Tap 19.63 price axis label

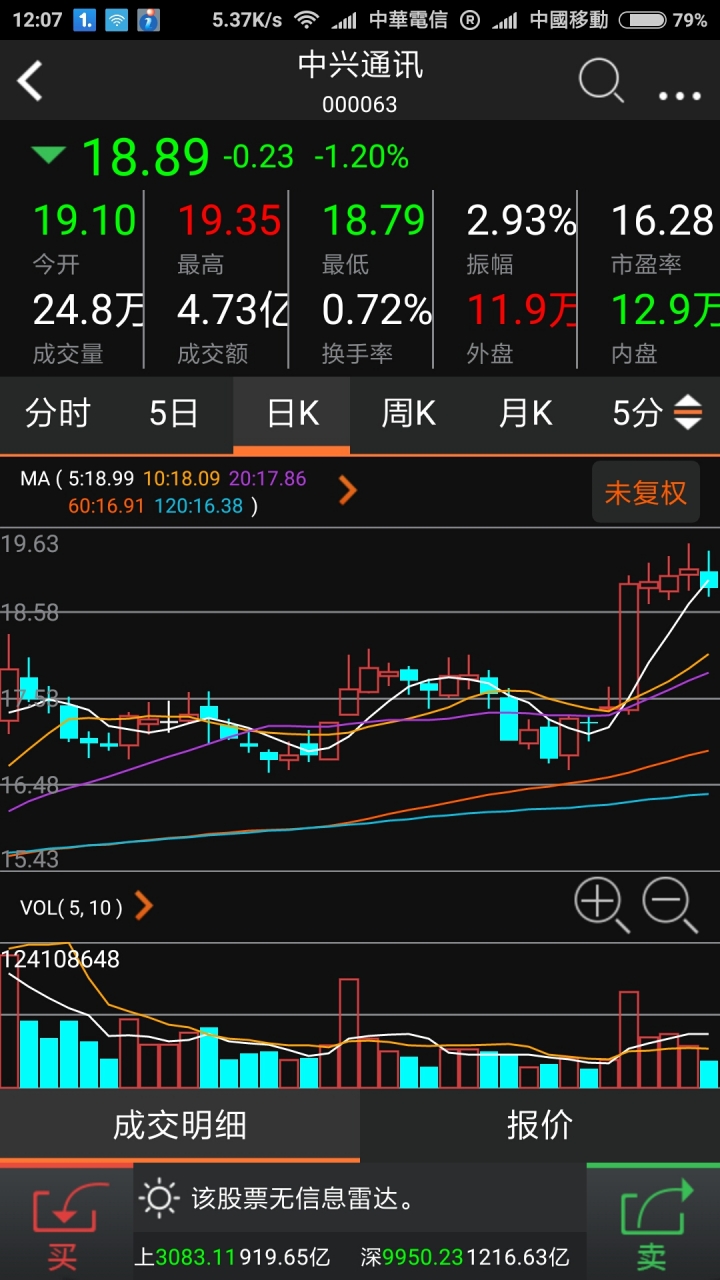tap(30, 544)
